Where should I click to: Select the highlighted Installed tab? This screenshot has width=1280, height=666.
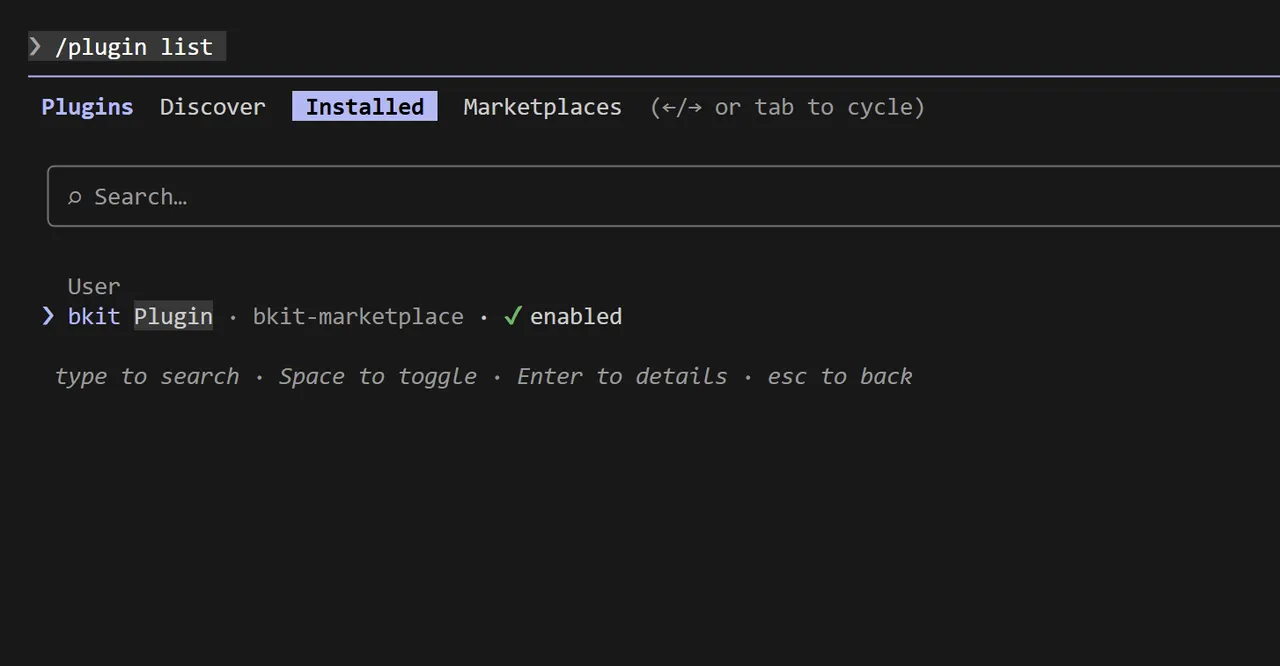(x=364, y=107)
